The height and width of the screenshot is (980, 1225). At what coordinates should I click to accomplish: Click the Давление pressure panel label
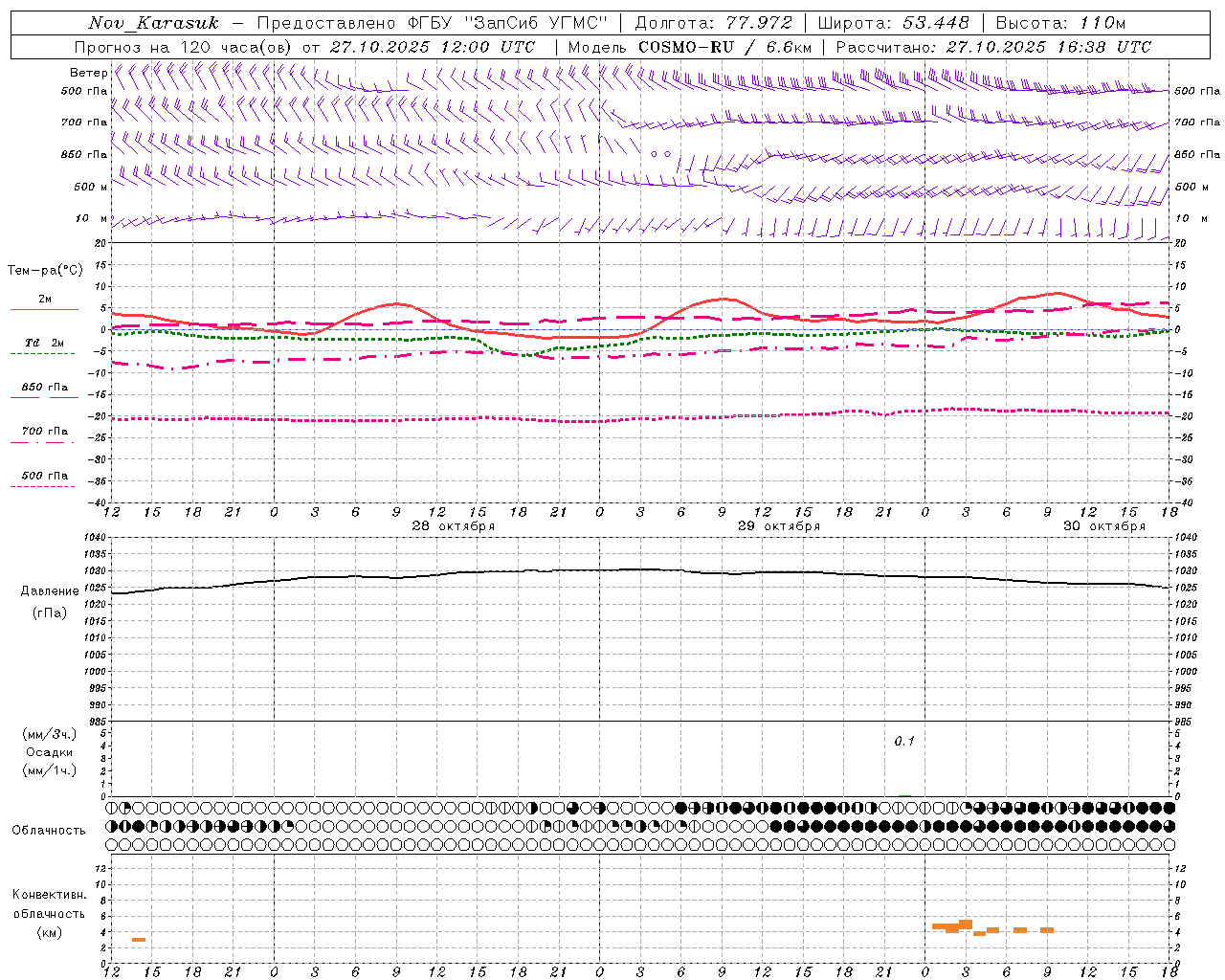point(50,591)
